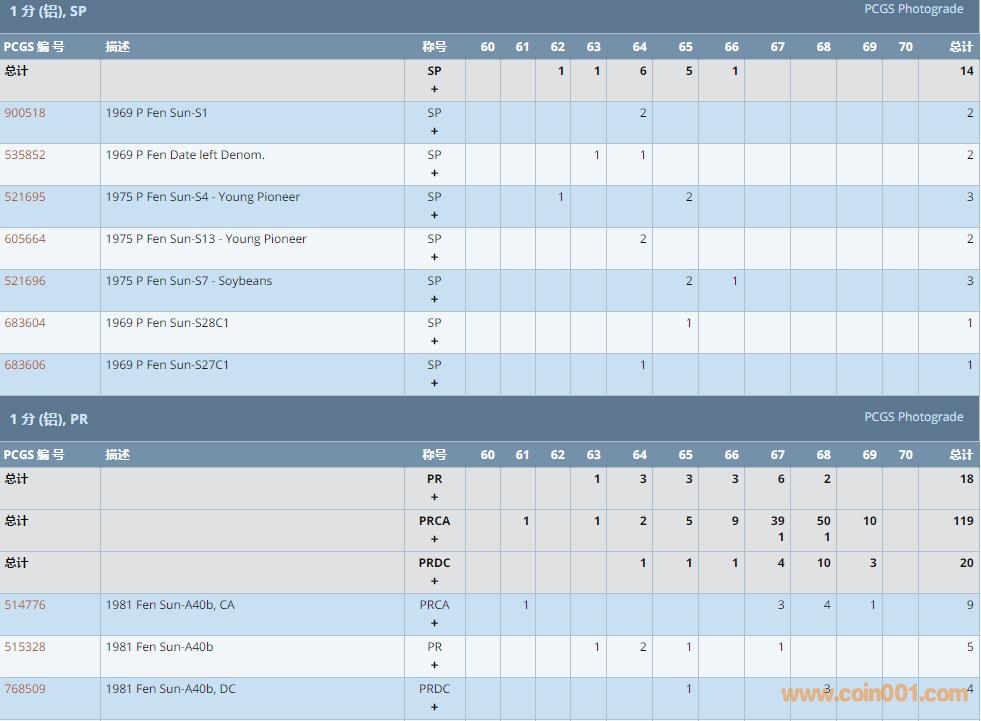Expand plus sign under PRDC totals row
The image size is (981, 721).
tap(434, 581)
